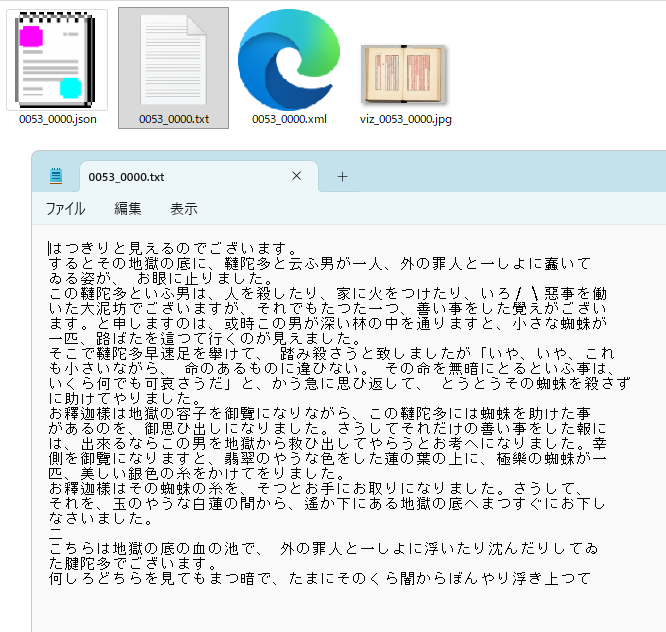Click the line なさいました。
This screenshot has height=632, width=666.
click(x=100, y=518)
